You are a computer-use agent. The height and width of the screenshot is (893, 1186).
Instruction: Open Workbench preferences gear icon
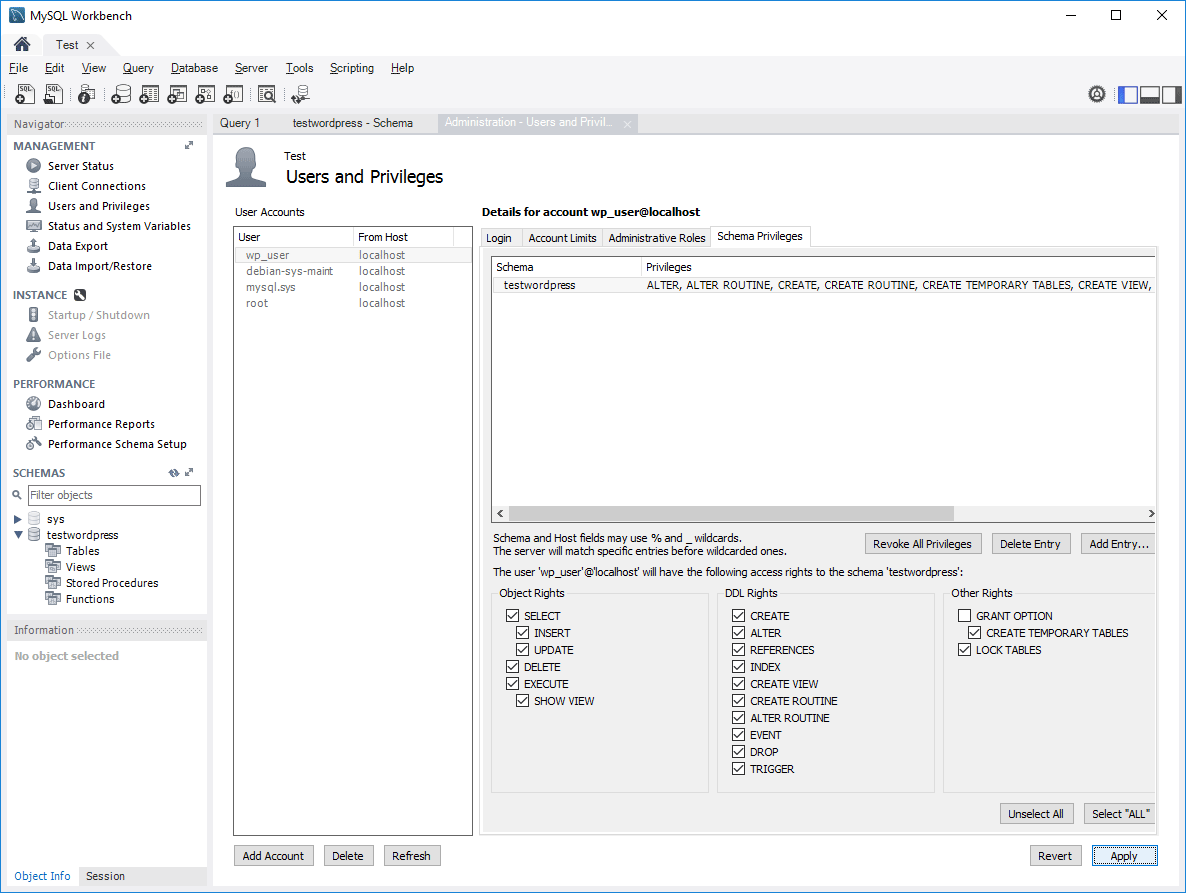pyautogui.click(x=1097, y=94)
